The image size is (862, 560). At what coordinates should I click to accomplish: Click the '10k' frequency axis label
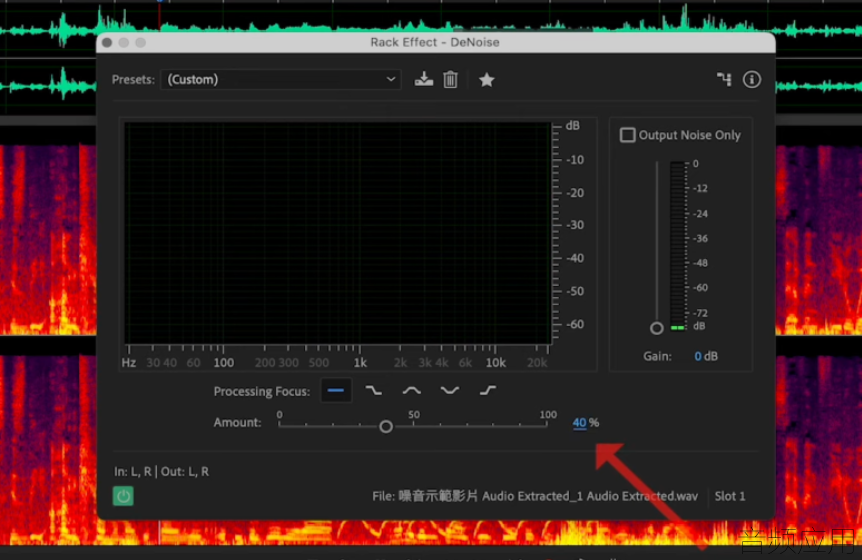click(495, 363)
